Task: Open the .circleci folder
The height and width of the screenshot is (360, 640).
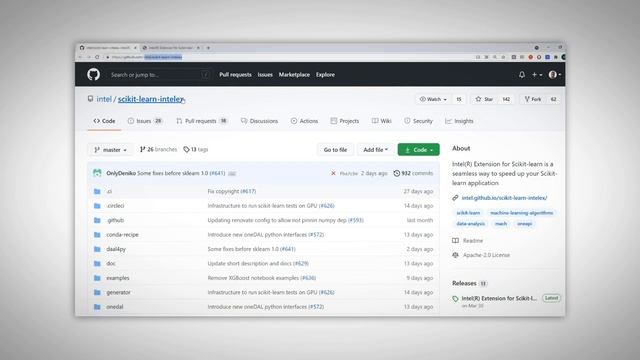Action: click(115, 206)
